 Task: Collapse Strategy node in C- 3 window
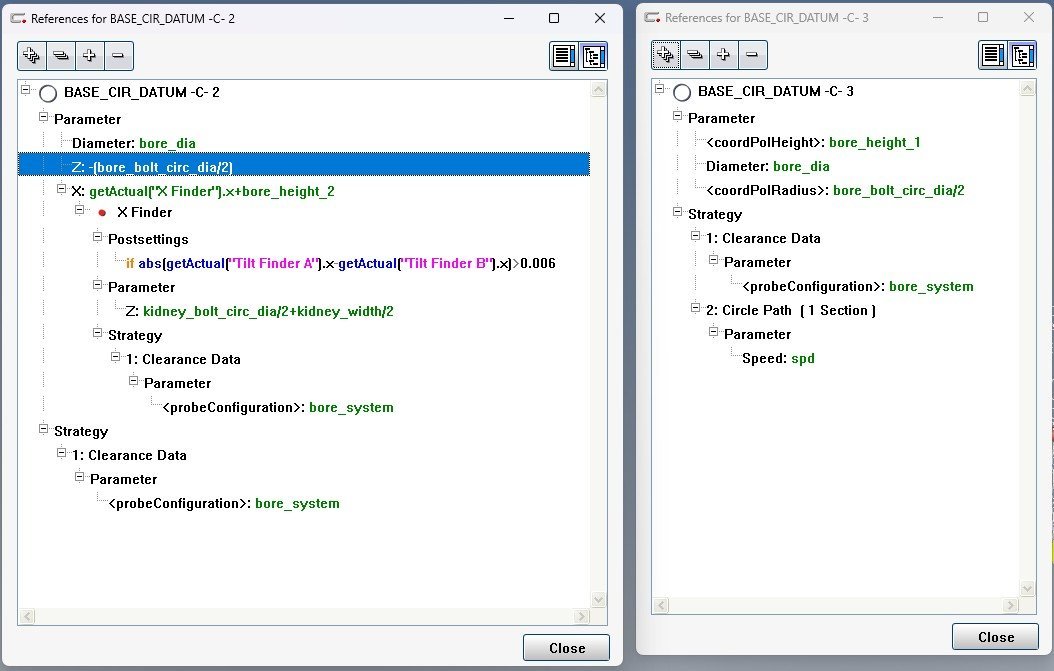(x=678, y=212)
